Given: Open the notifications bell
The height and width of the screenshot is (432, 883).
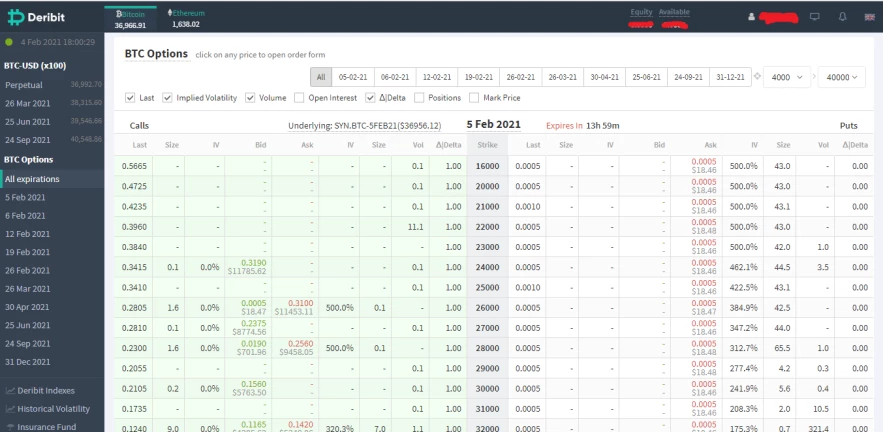Looking at the screenshot, I should [x=842, y=17].
